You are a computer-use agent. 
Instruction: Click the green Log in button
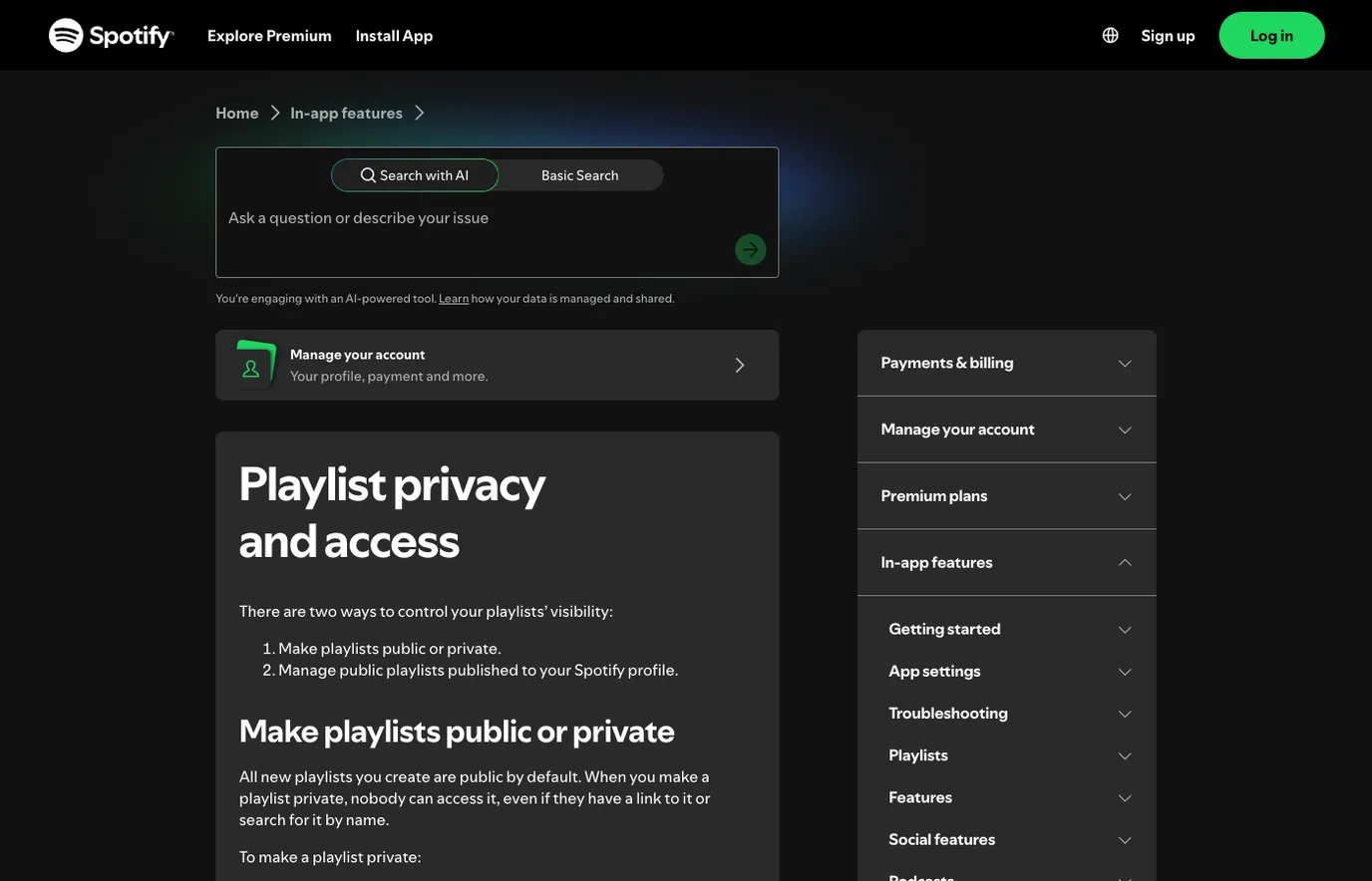click(x=1271, y=35)
